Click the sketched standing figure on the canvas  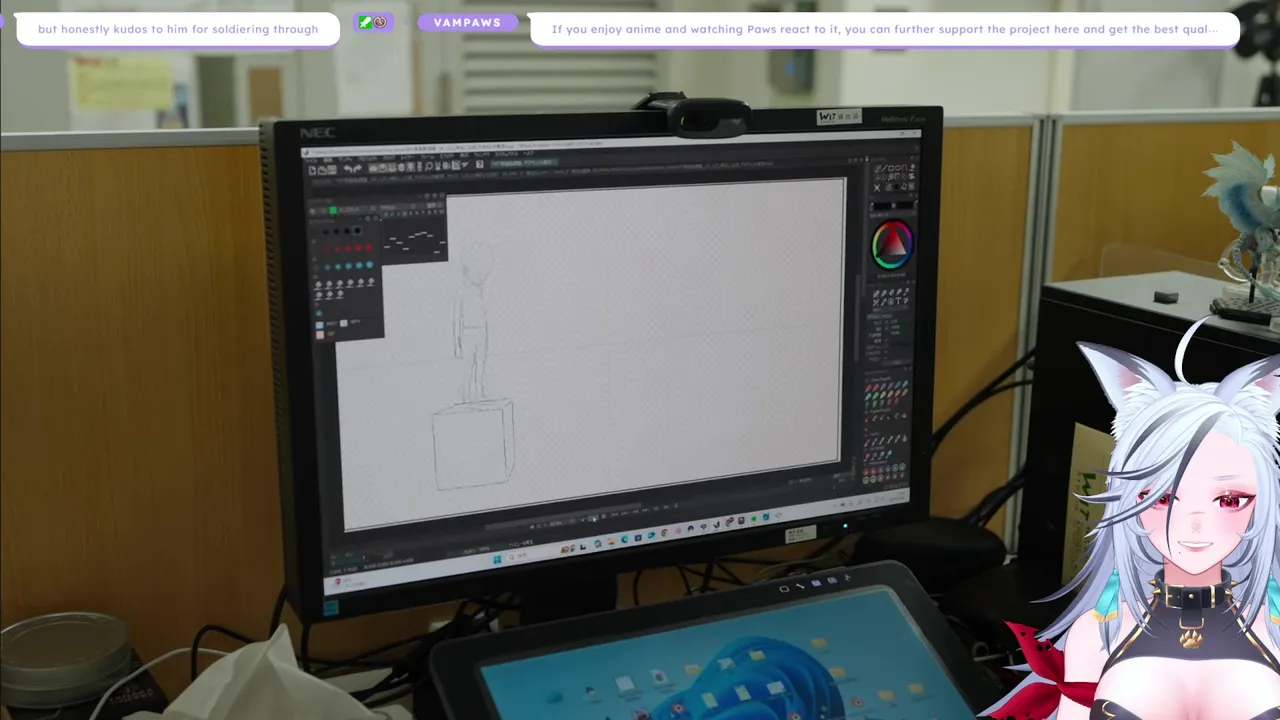point(474,320)
